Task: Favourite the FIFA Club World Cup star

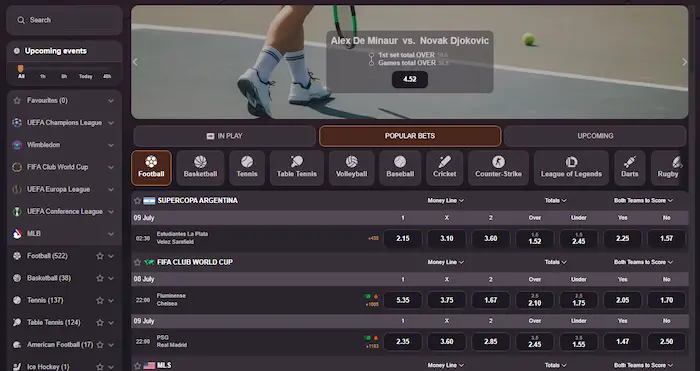Action: pos(138,263)
